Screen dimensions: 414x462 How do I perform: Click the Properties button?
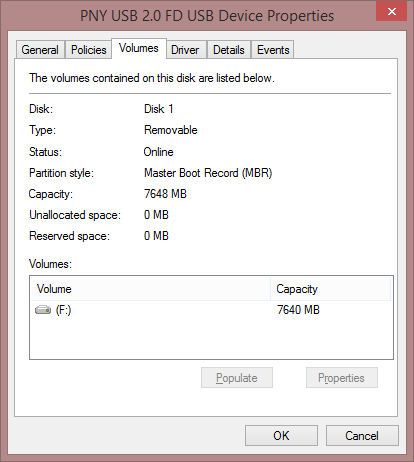click(342, 378)
